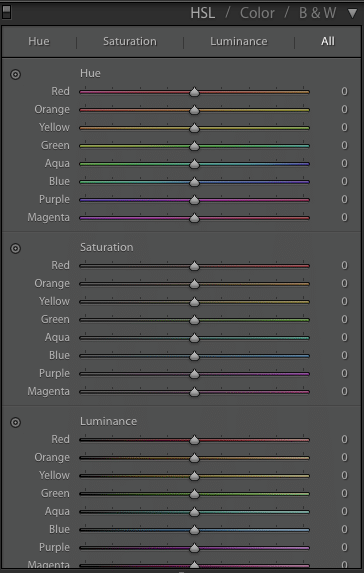Viewport: 364px width, 573px height.
Task: Open the Luminance tab
Action: [x=239, y=41]
